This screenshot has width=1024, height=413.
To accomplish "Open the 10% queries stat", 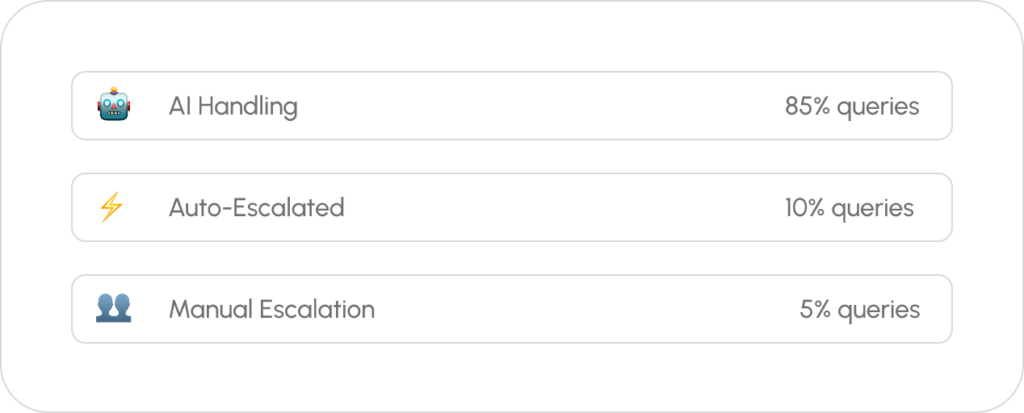I will (849, 207).
